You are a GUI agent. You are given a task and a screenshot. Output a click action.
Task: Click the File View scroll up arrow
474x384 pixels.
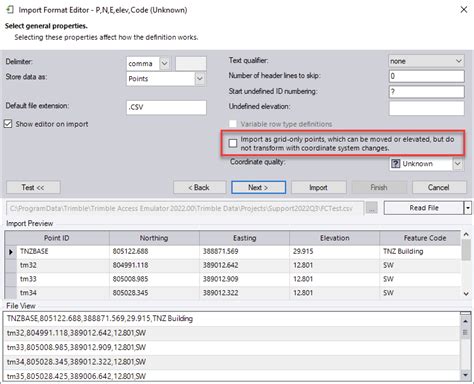pos(465,321)
